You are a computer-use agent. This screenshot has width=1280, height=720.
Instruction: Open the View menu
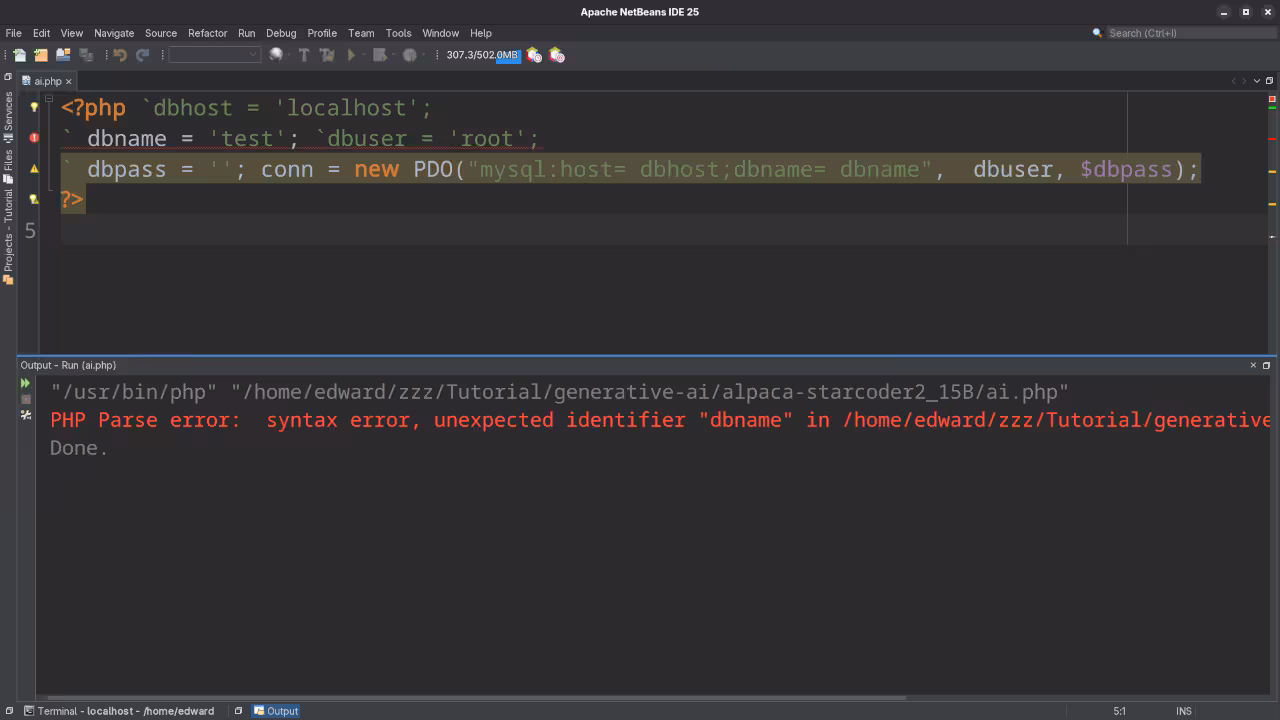pos(72,33)
